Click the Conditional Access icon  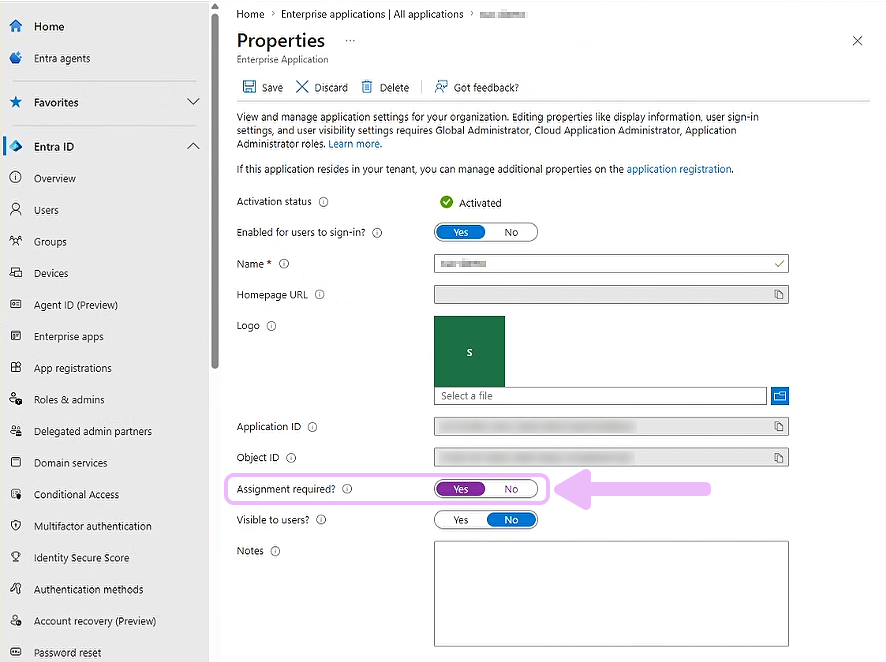(16, 494)
